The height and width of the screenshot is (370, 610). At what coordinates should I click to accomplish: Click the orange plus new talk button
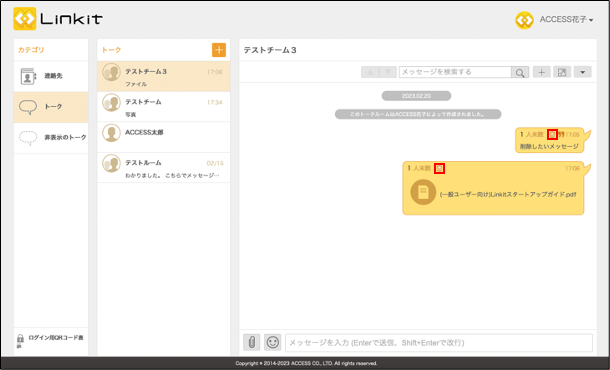(219, 50)
